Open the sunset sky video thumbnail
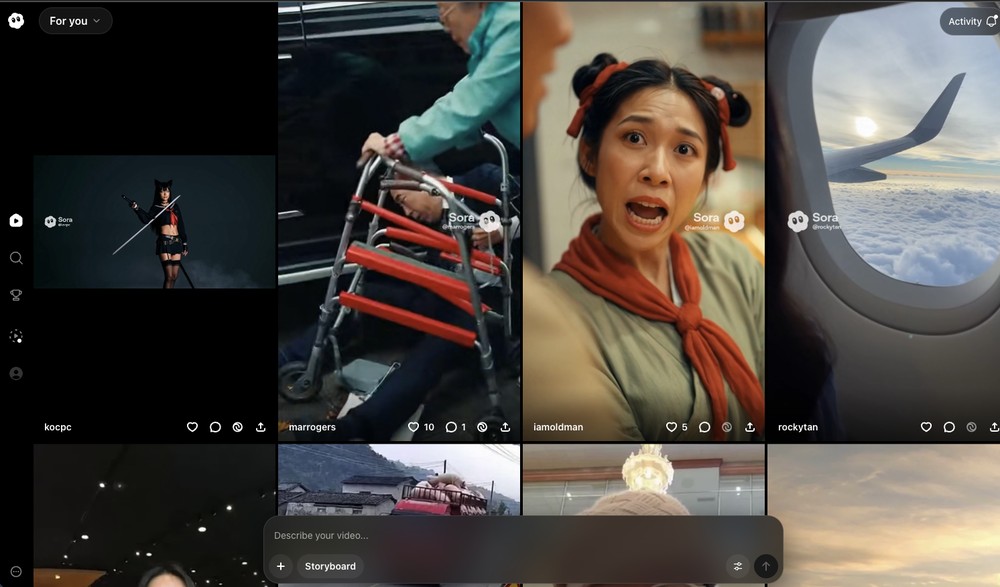The height and width of the screenshot is (587, 1000). pyautogui.click(x=883, y=516)
